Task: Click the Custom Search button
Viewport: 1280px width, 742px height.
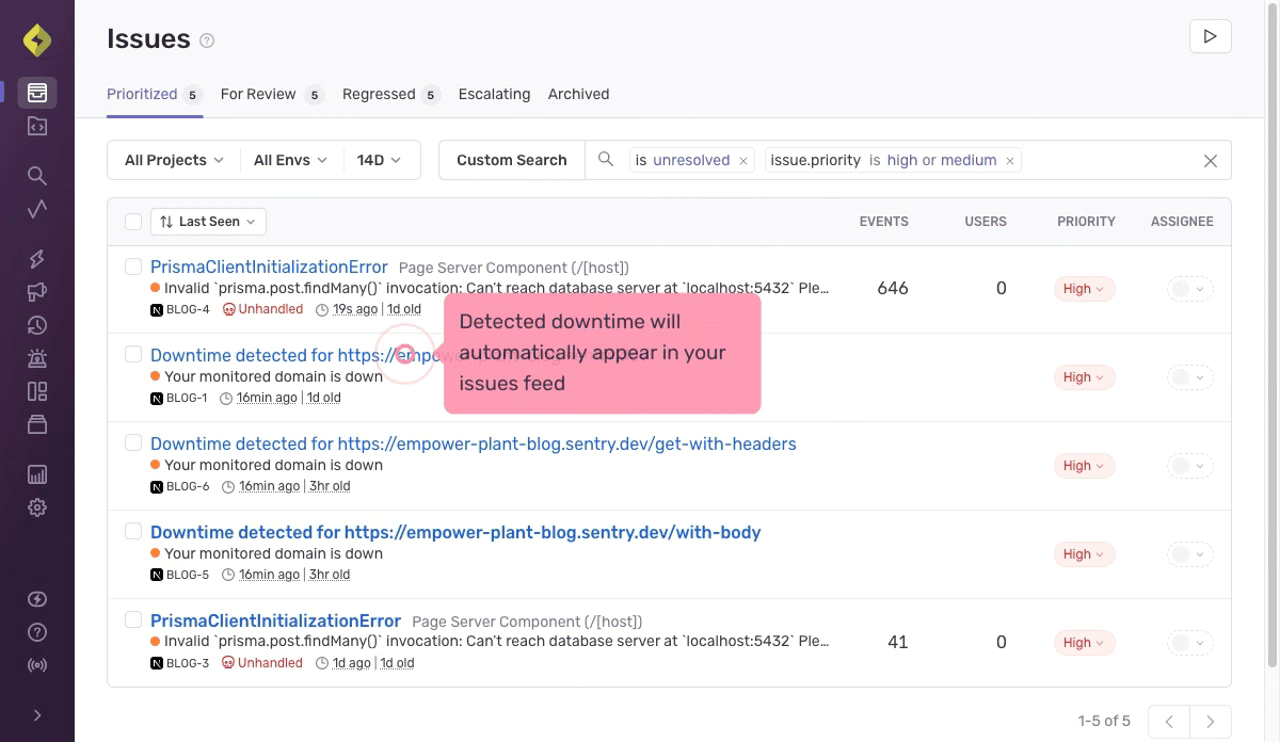Action: (x=511, y=160)
